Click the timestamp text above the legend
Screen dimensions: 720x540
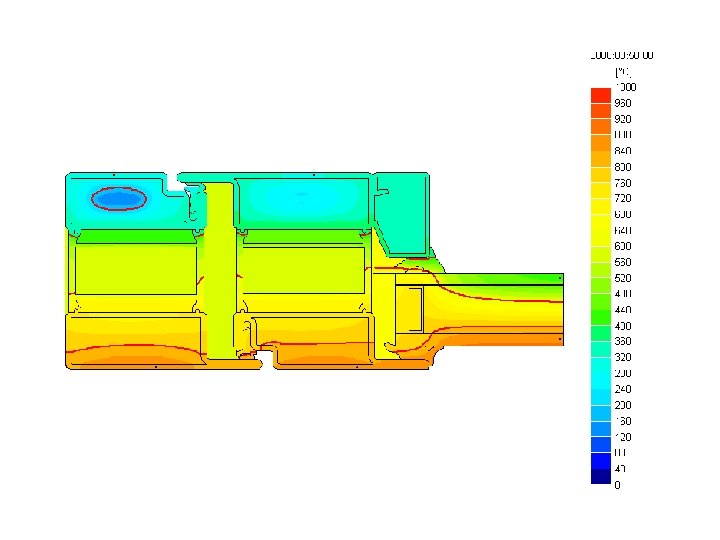coord(622,56)
